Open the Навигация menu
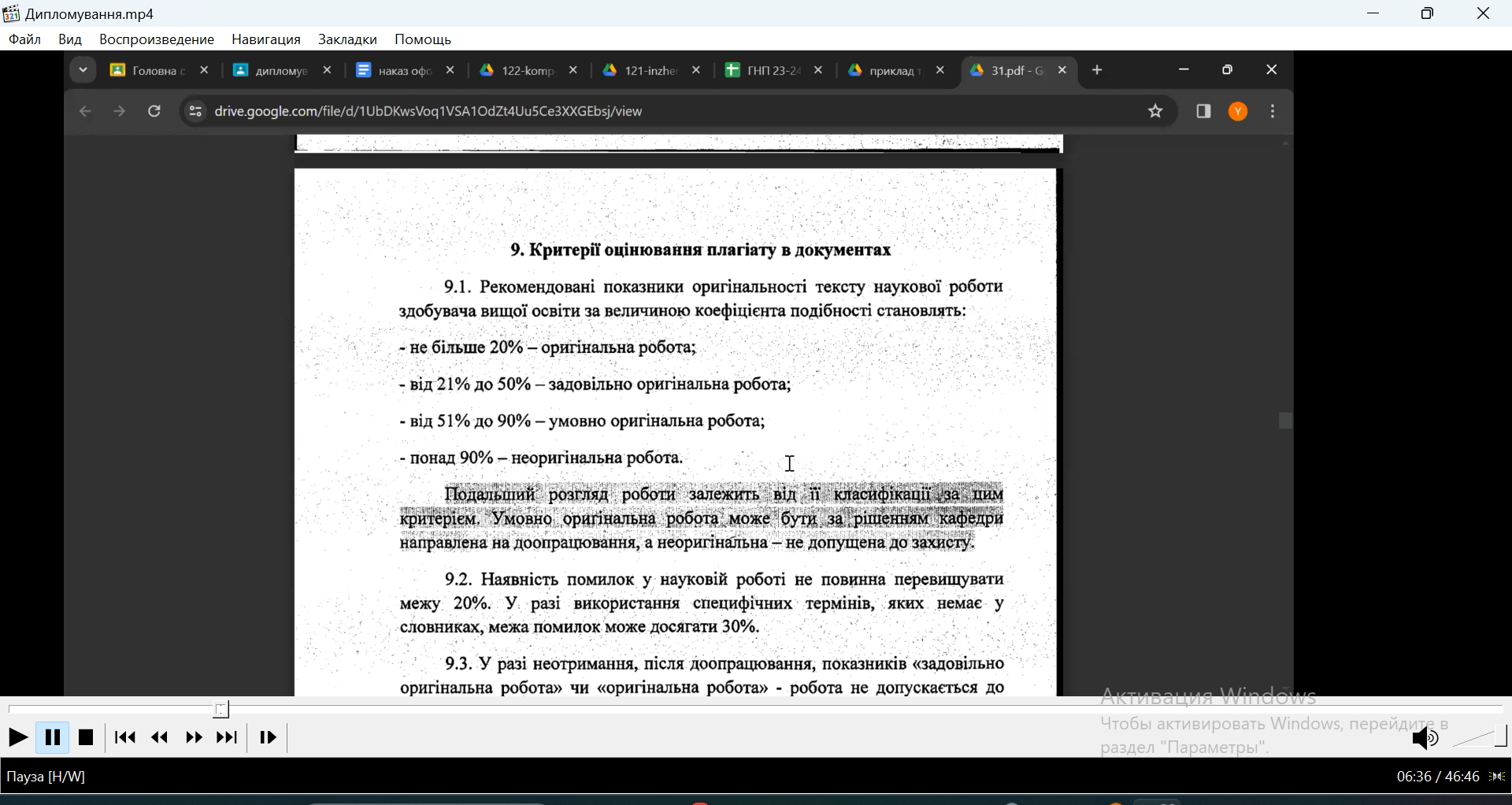 click(x=266, y=39)
